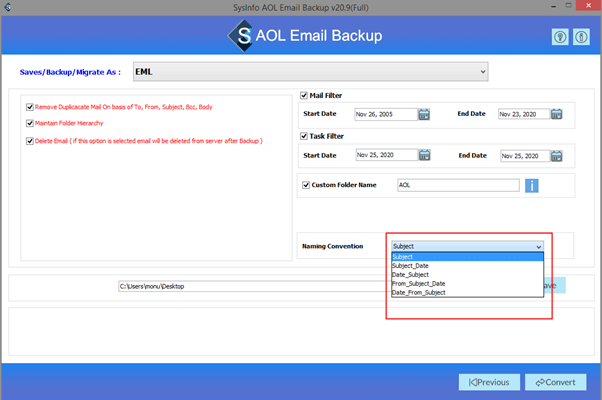This screenshot has width=602, height=400.
Task: Click Task Filter Start Date field
Action: (387, 155)
